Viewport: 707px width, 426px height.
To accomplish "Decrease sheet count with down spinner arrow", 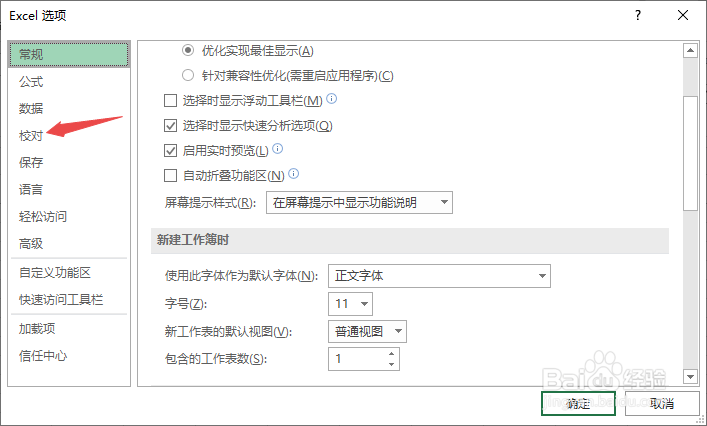I will click(390, 363).
